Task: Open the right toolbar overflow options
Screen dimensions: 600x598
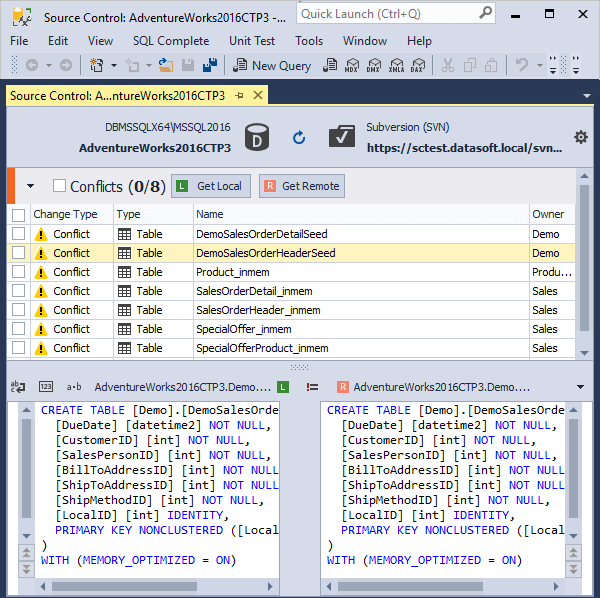Action: coord(576,65)
